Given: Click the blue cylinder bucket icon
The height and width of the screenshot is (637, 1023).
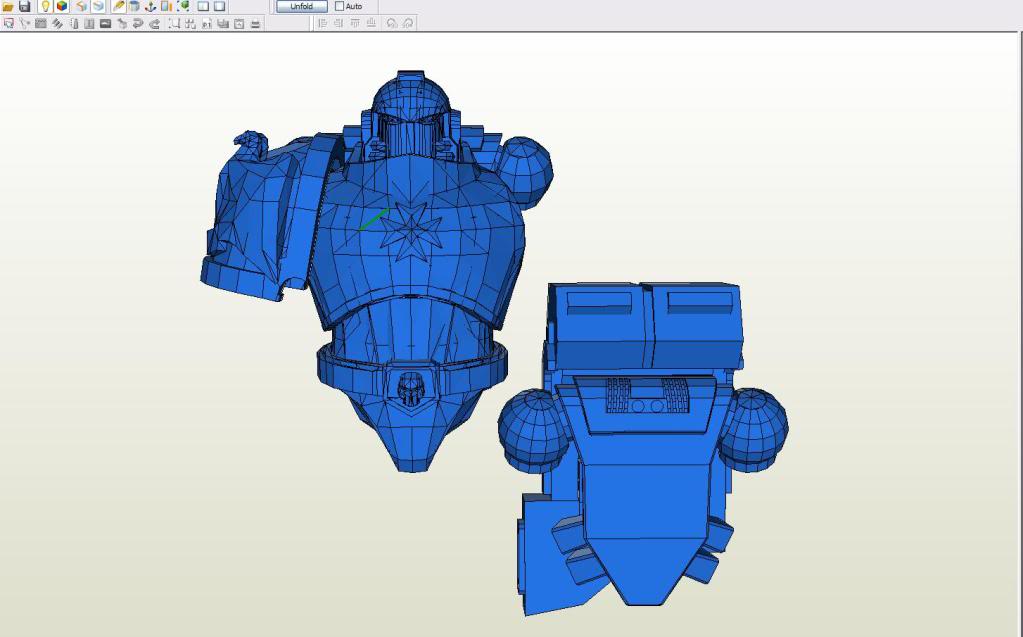Looking at the screenshot, I should coord(134,7).
